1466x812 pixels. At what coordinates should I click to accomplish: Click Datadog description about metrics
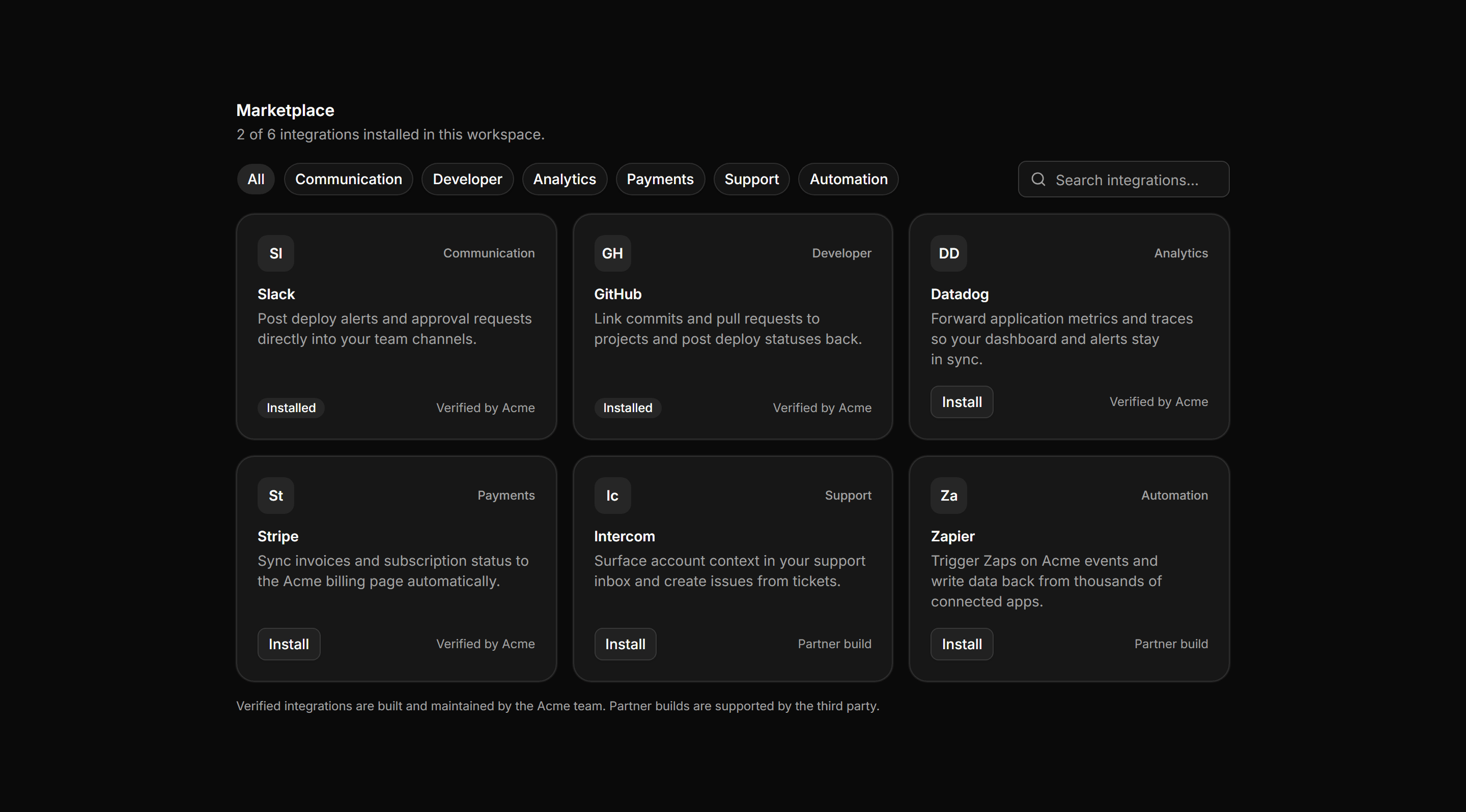[x=1061, y=339]
